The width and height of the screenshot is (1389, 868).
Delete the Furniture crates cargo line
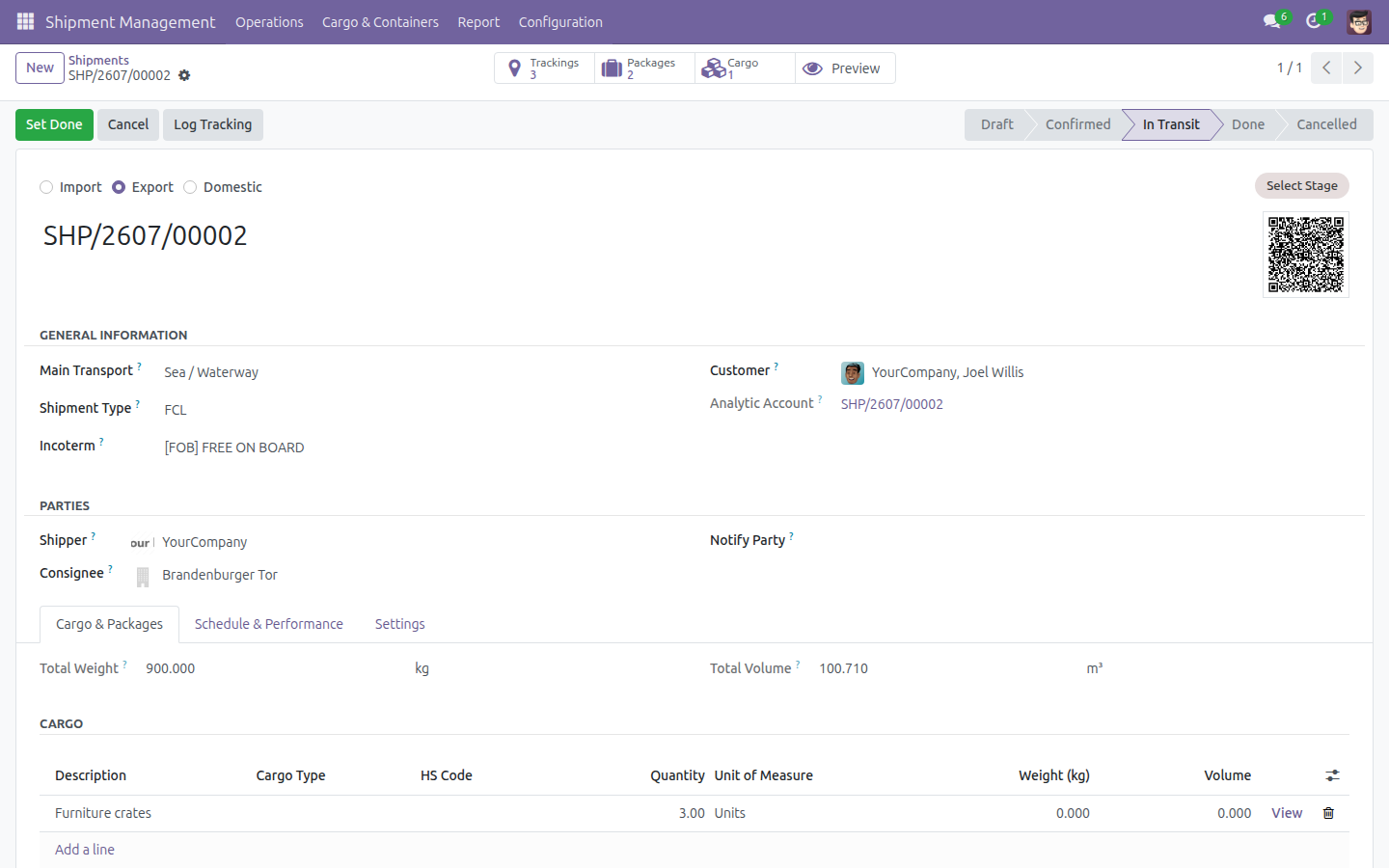click(1328, 813)
